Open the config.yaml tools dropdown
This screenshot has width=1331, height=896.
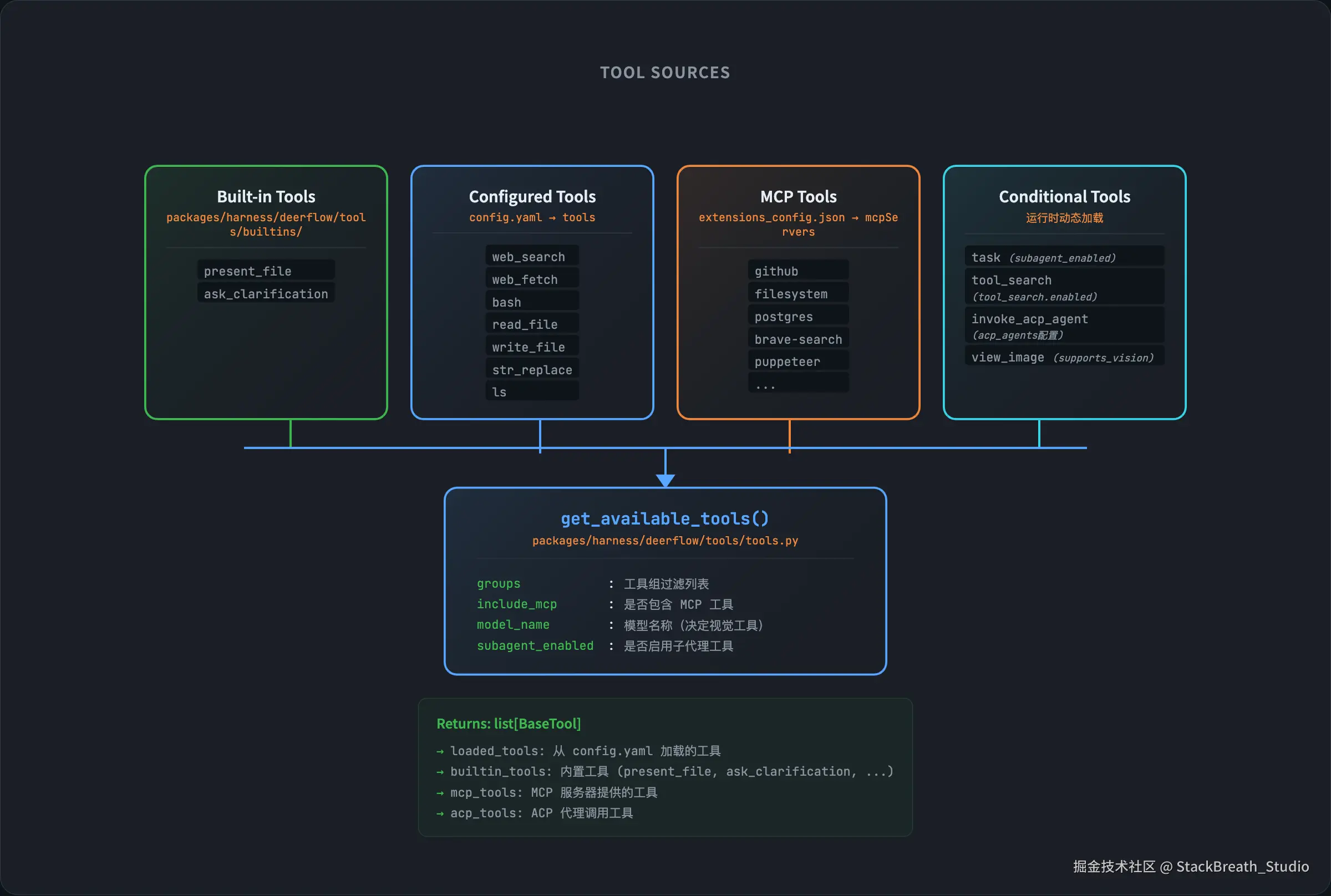[x=532, y=217]
